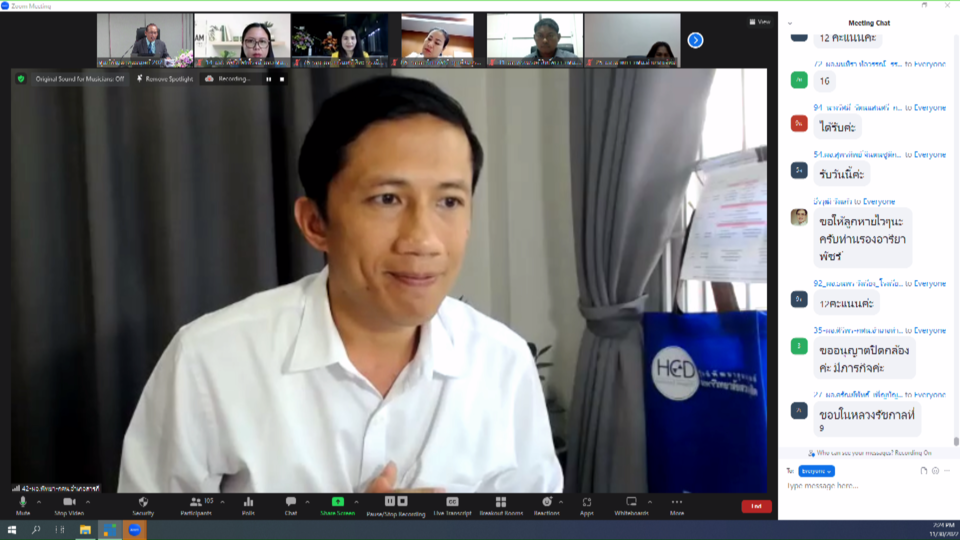Open the More menu in toolbar
The image size is (960, 540).
point(677,502)
